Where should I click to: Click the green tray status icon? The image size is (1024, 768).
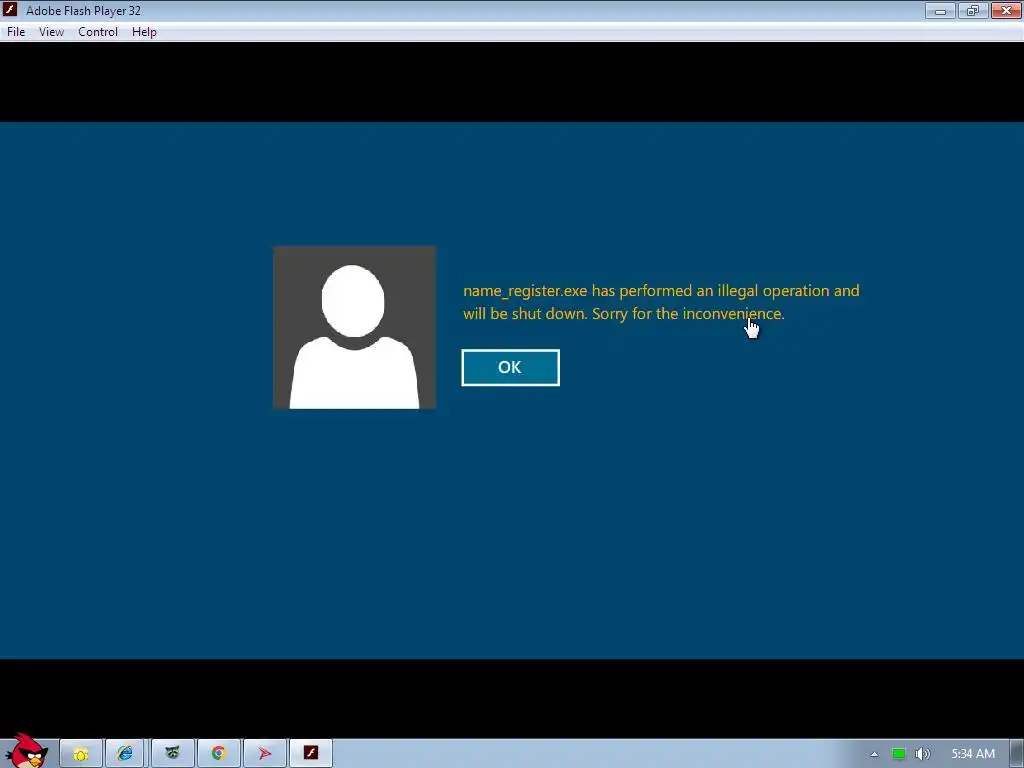point(899,754)
